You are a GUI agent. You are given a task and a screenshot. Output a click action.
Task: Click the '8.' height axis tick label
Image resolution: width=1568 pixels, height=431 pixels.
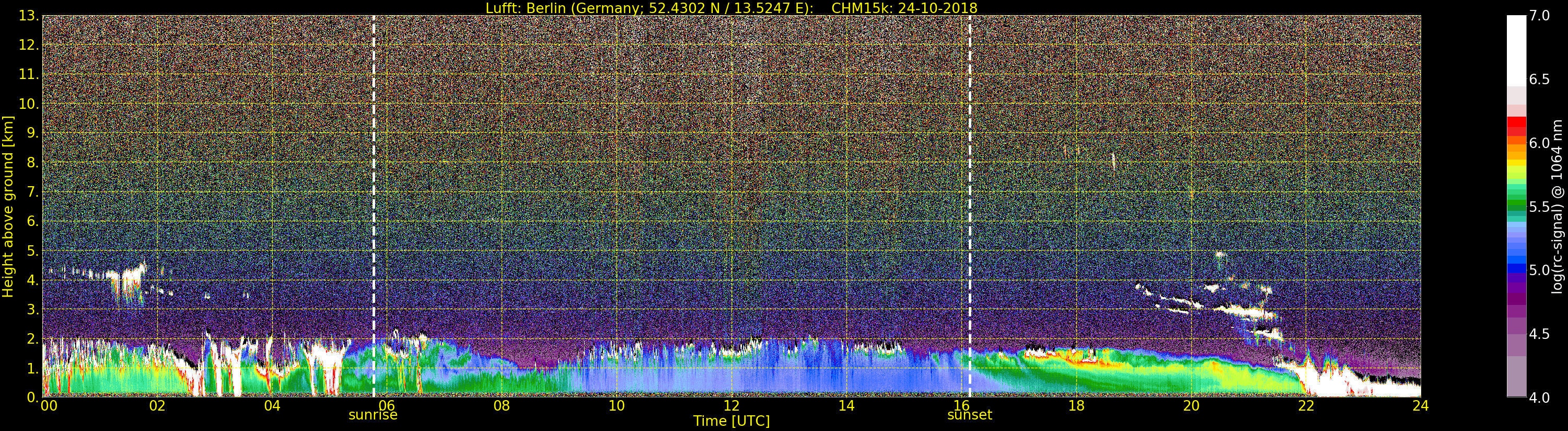32,163
